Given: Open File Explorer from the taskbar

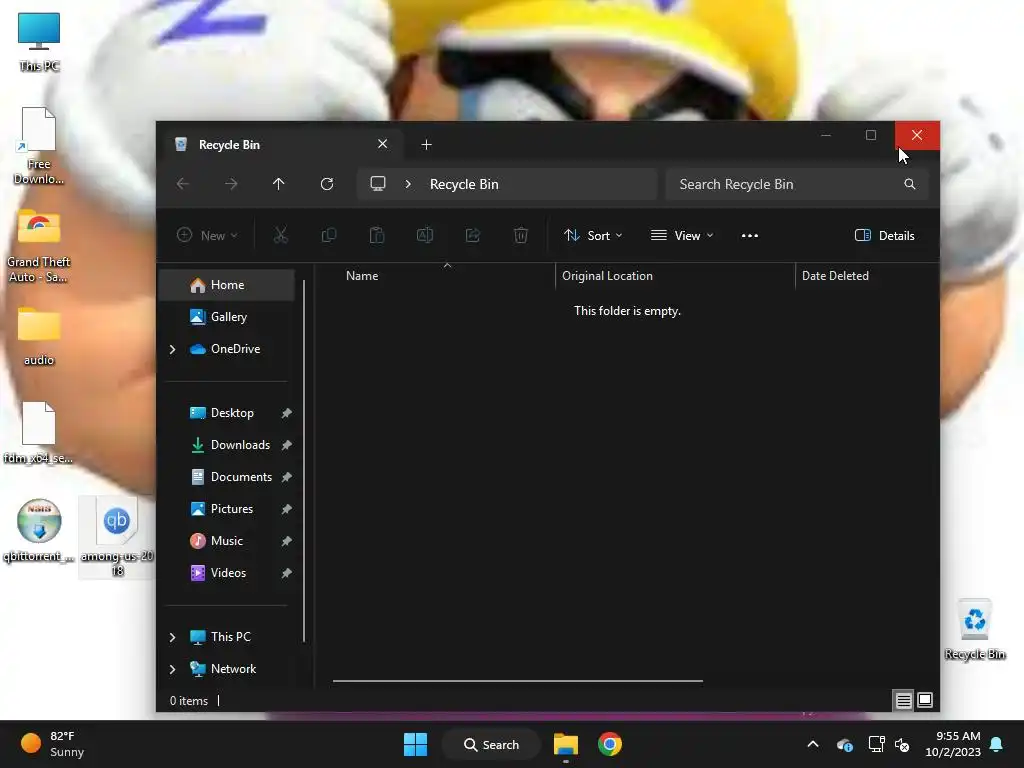Looking at the screenshot, I should [x=566, y=744].
